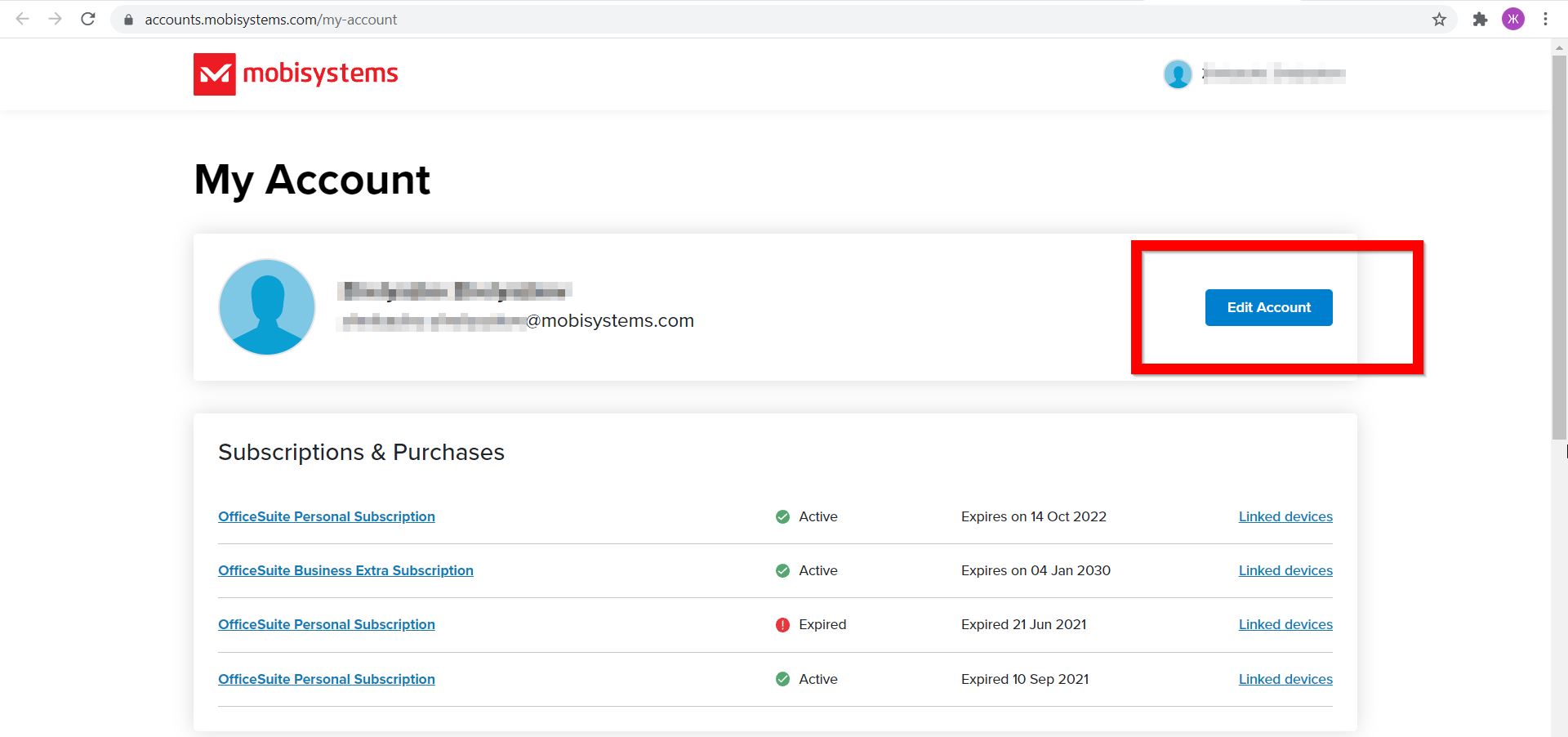
Task: Click the 'Expires on 14 Oct 2022' text
Action: [1034, 516]
